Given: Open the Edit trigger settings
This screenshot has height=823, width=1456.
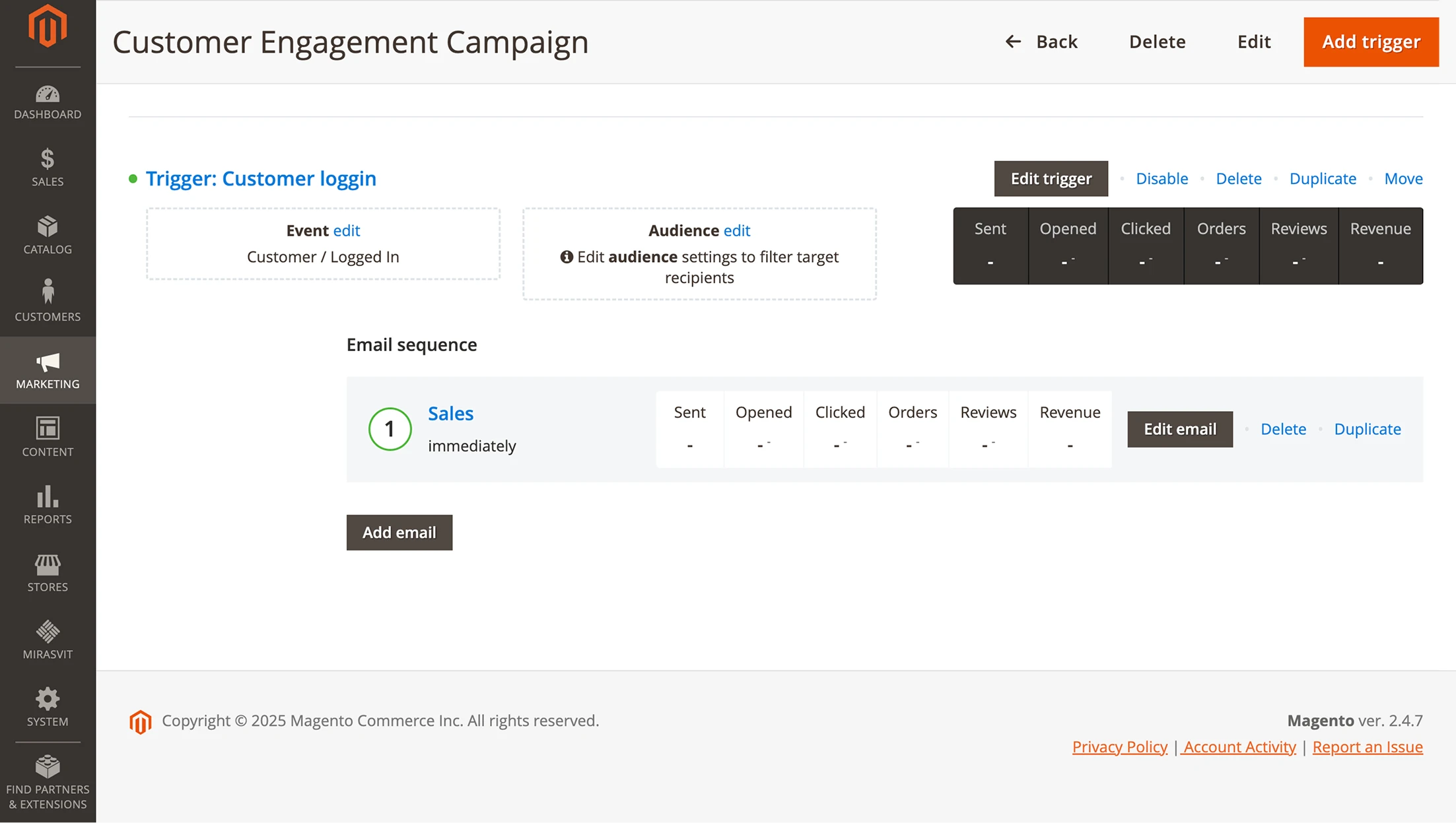Looking at the screenshot, I should point(1051,178).
